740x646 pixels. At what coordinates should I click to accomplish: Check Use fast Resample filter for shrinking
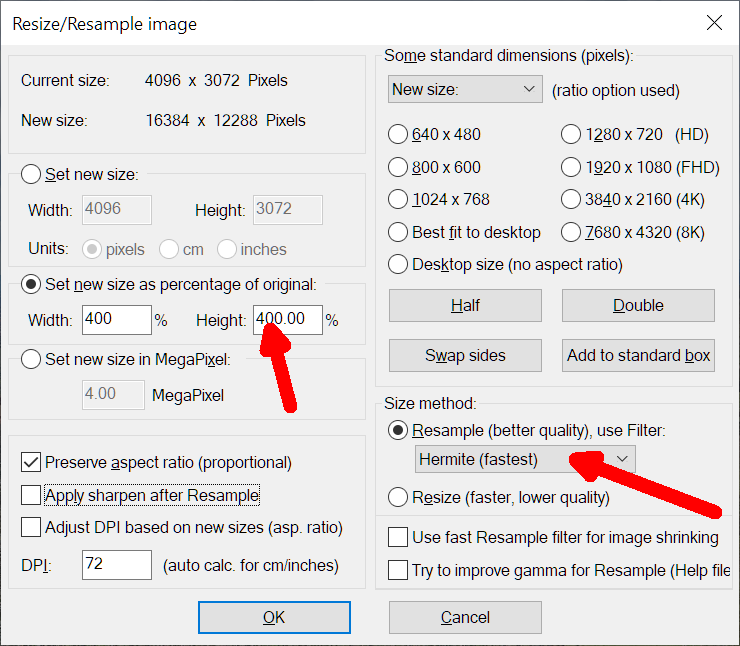398,538
